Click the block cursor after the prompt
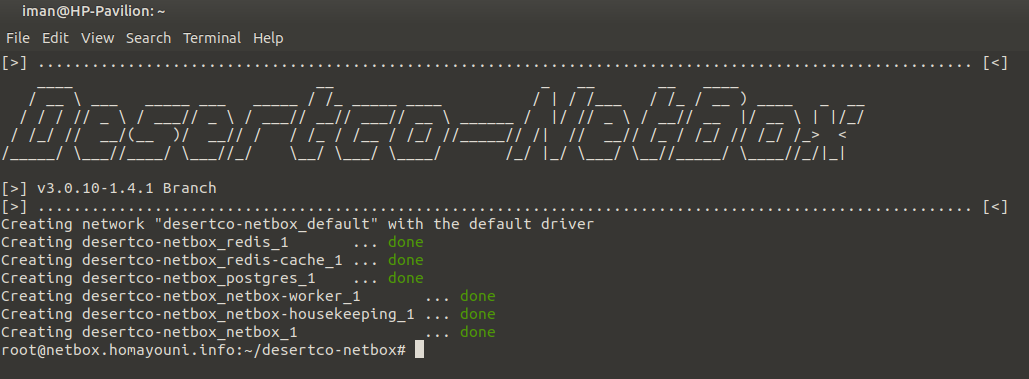The width and height of the screenshot is (1029, 379). (419, 349)
